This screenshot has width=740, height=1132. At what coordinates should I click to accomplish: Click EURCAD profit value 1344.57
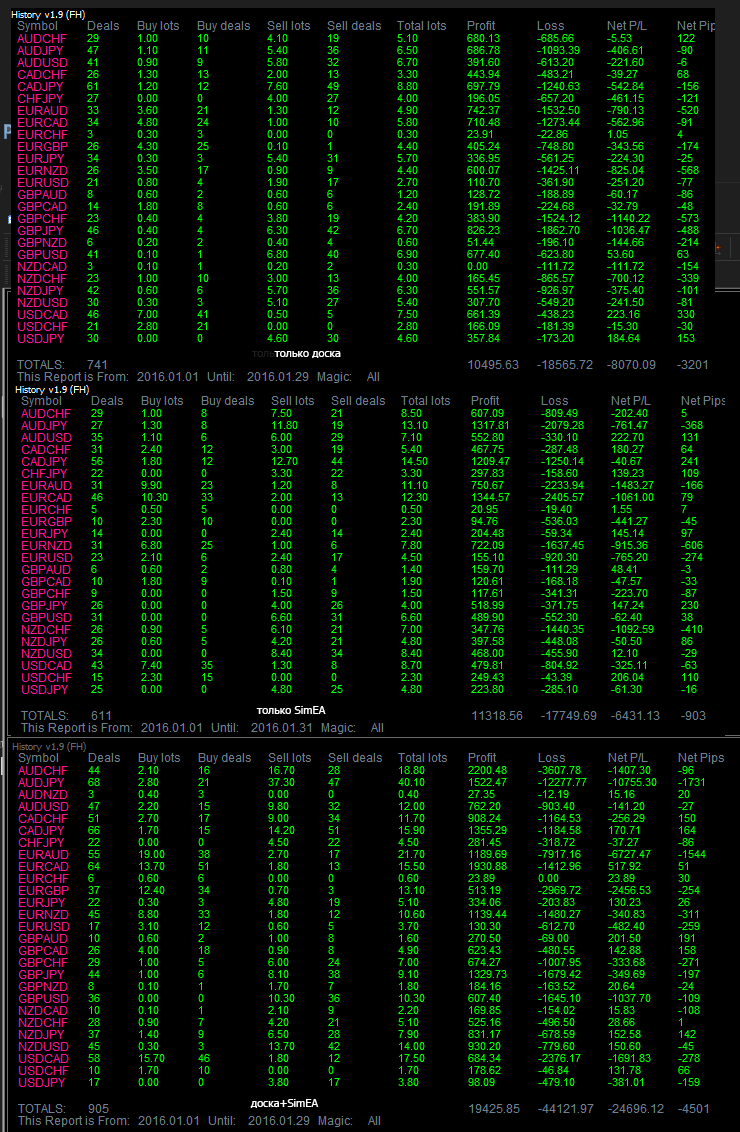click(x=490, y=497)
